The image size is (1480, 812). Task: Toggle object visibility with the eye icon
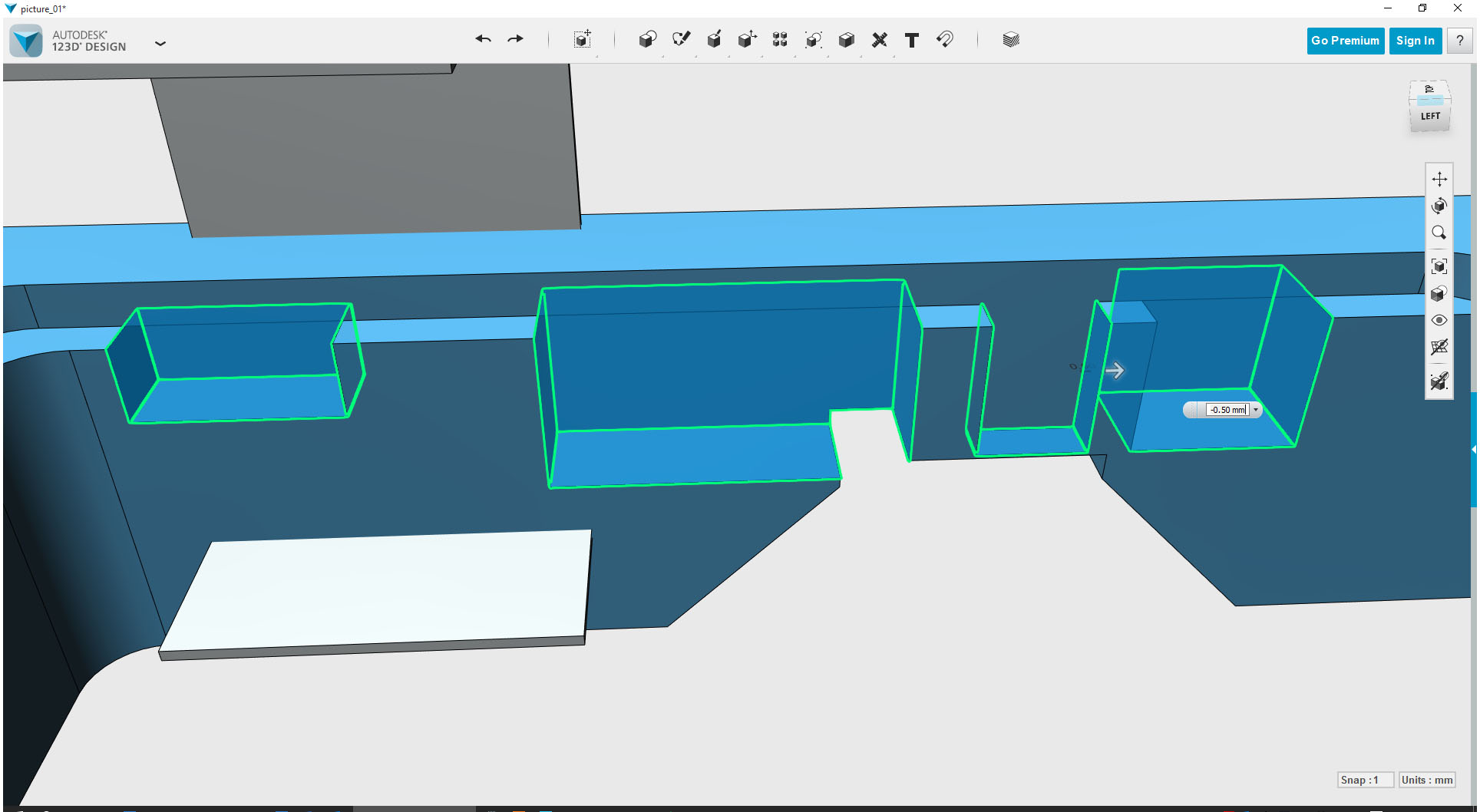(1440, 320)
